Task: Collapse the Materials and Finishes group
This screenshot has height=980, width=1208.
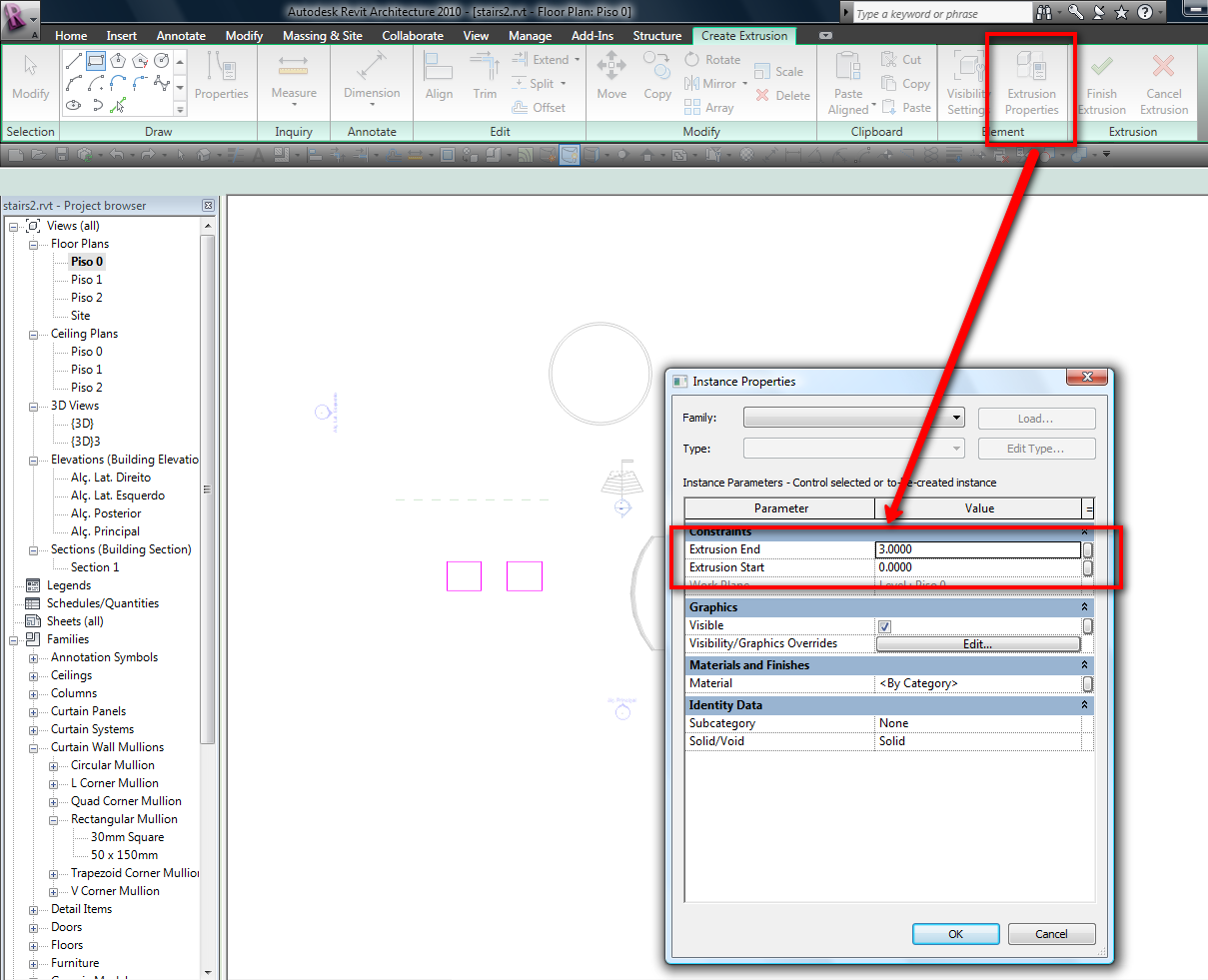Action: pyautogui.click(x=1084, y=665)
